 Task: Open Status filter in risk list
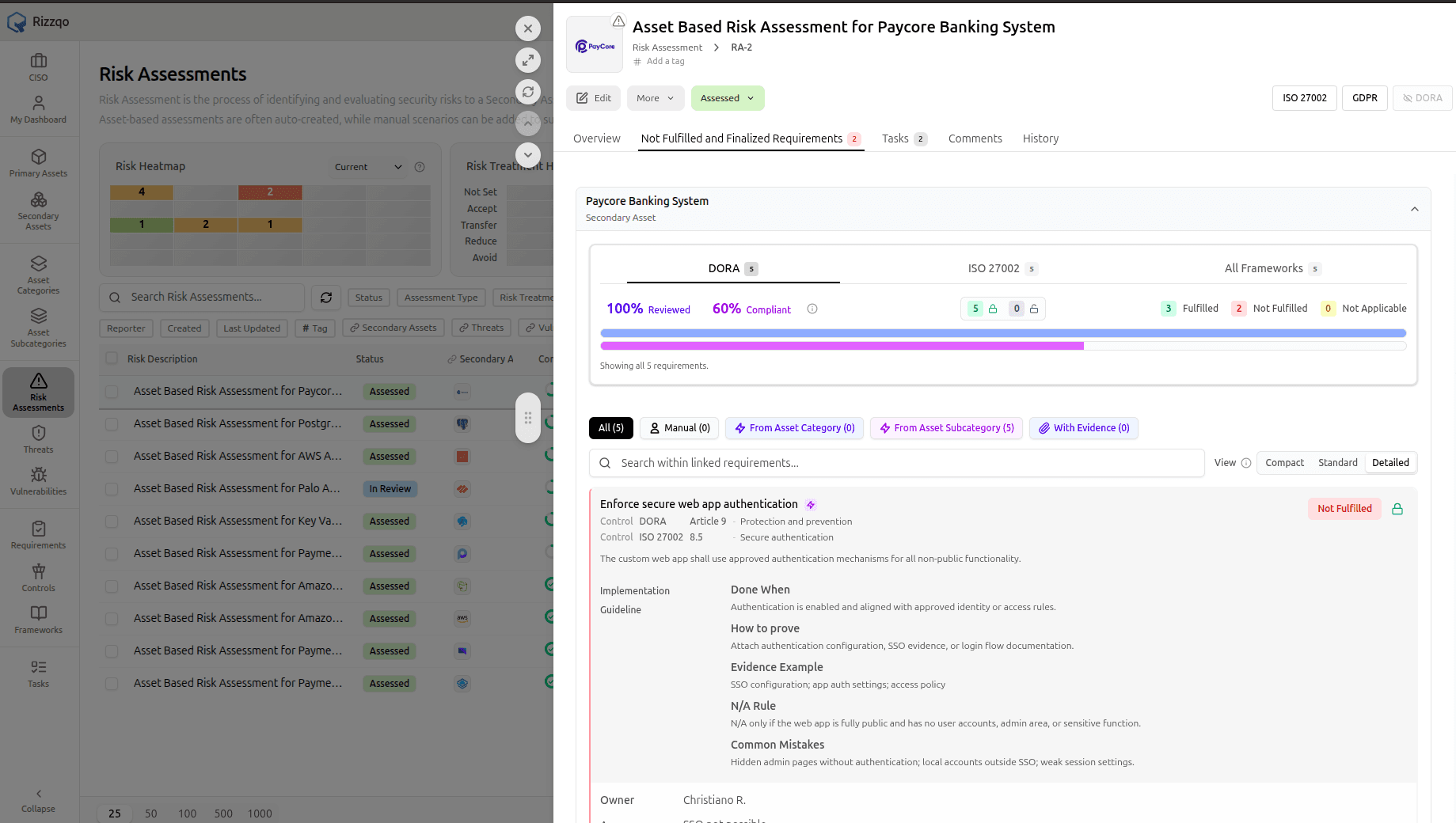tap(368, 298)
